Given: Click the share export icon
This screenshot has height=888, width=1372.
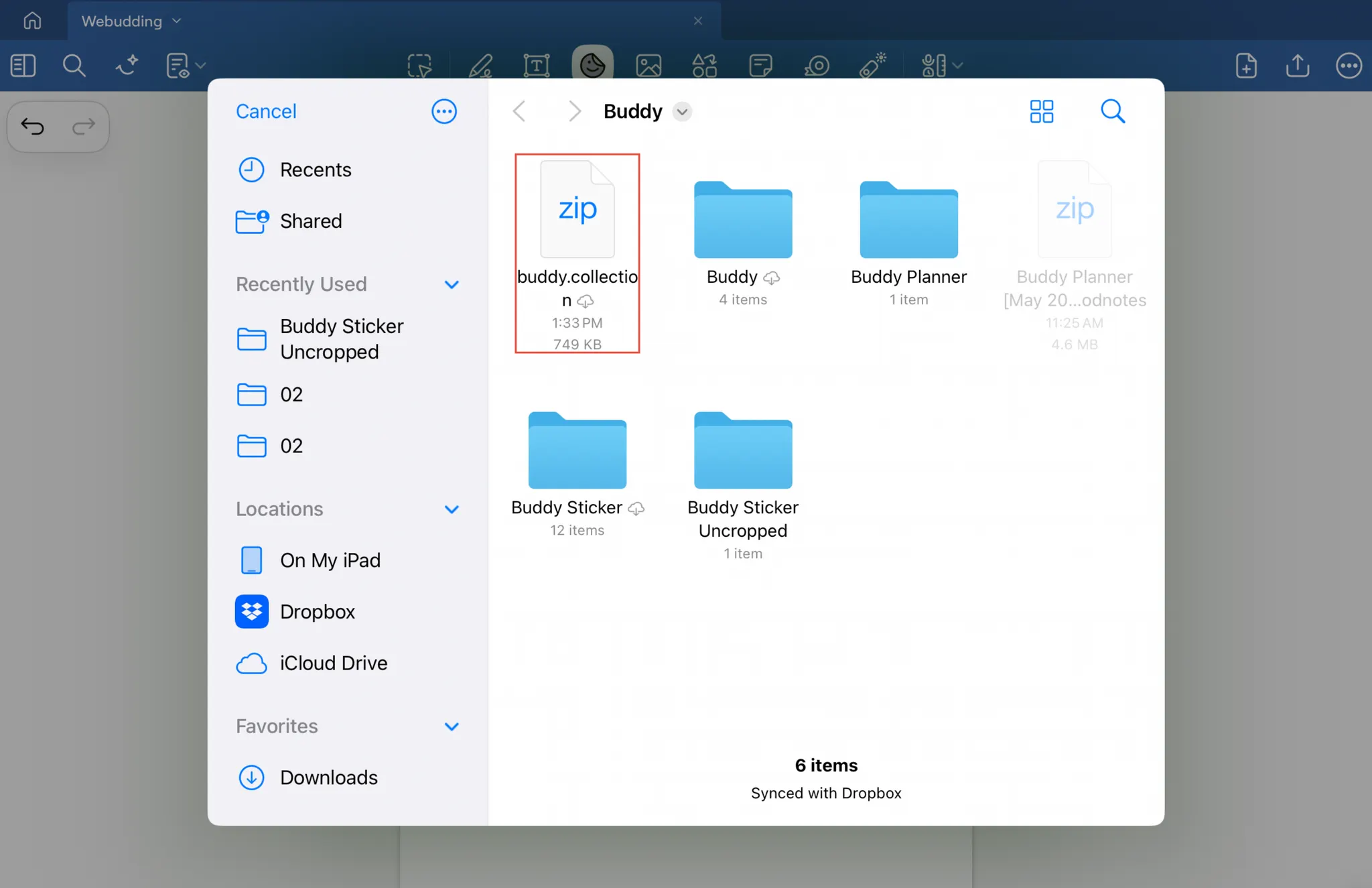Looking at the screenshot, I should point(1298,66).
